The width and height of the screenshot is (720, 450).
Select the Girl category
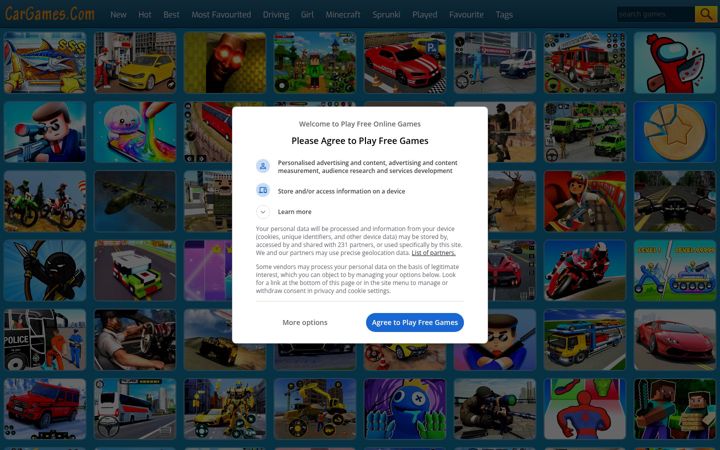pos(307,15)
